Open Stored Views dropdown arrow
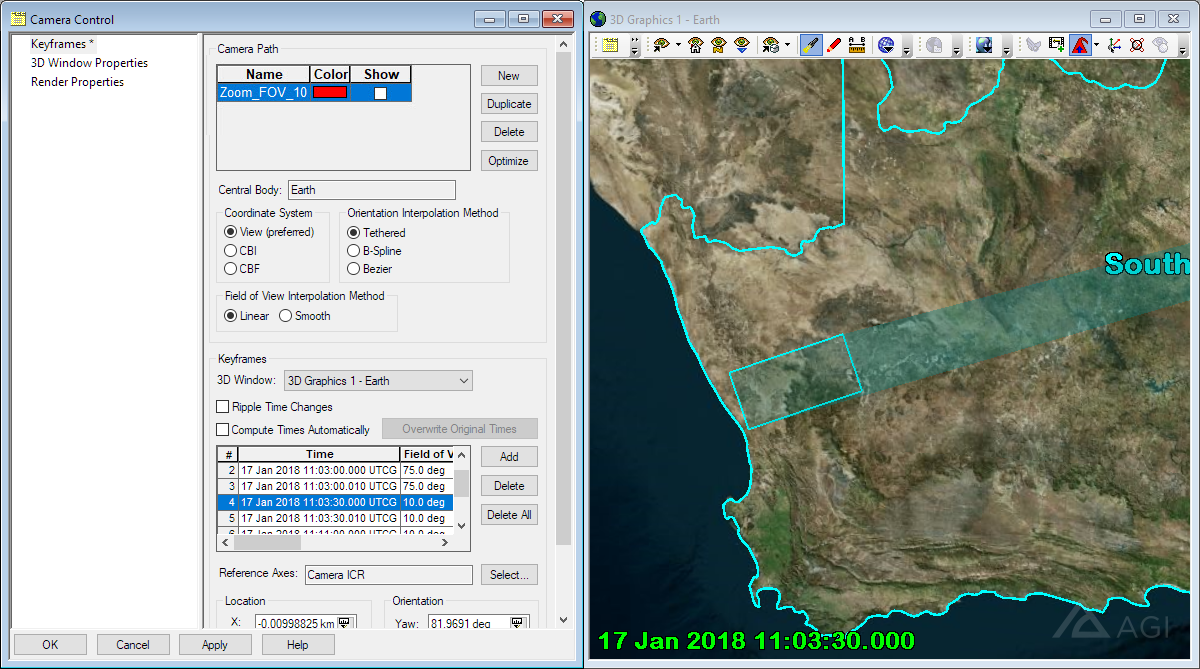This screenshot has width=1200, height=669. point(787,45)
